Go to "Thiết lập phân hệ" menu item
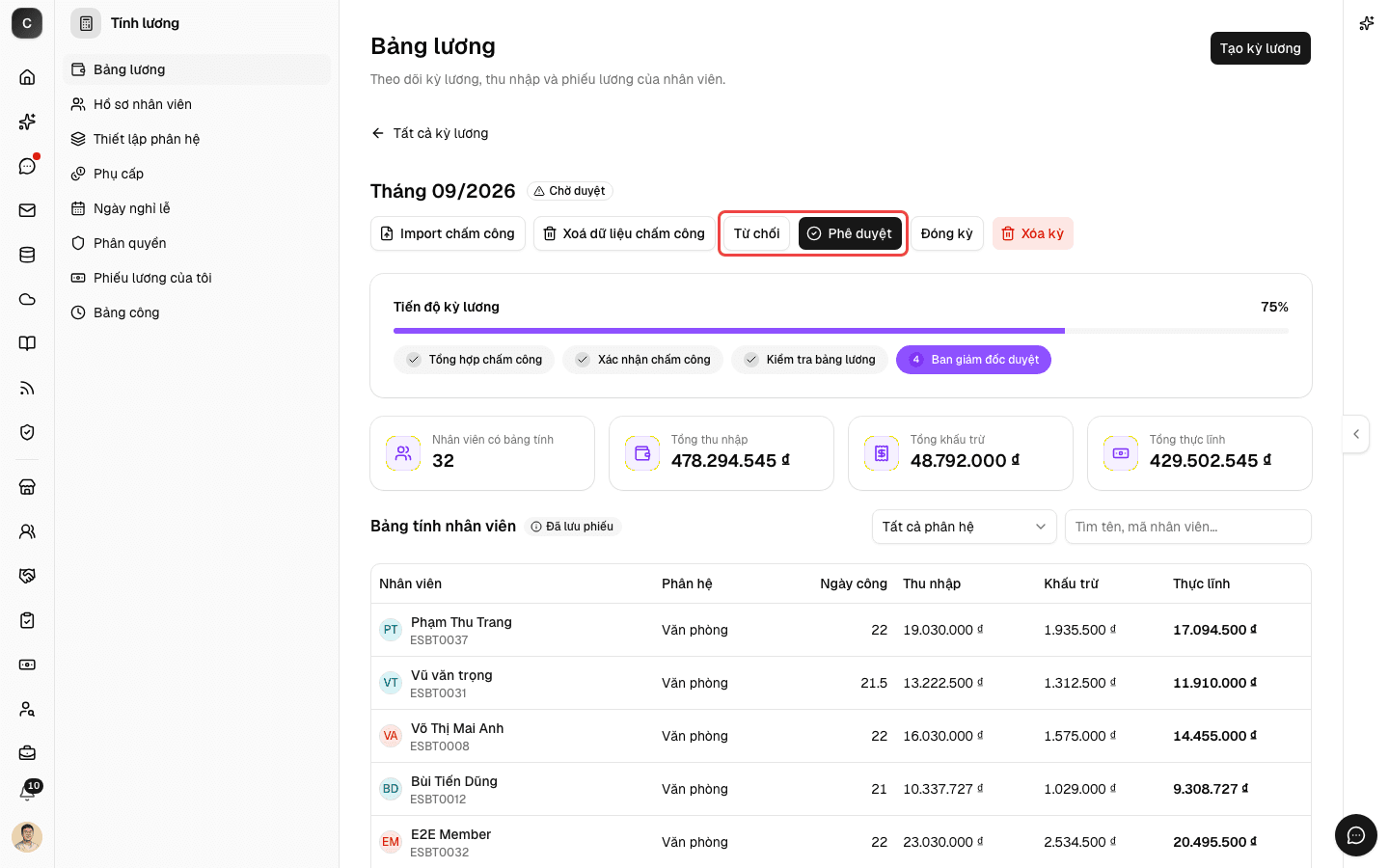 pyautogui.click(x=197, y=139)
